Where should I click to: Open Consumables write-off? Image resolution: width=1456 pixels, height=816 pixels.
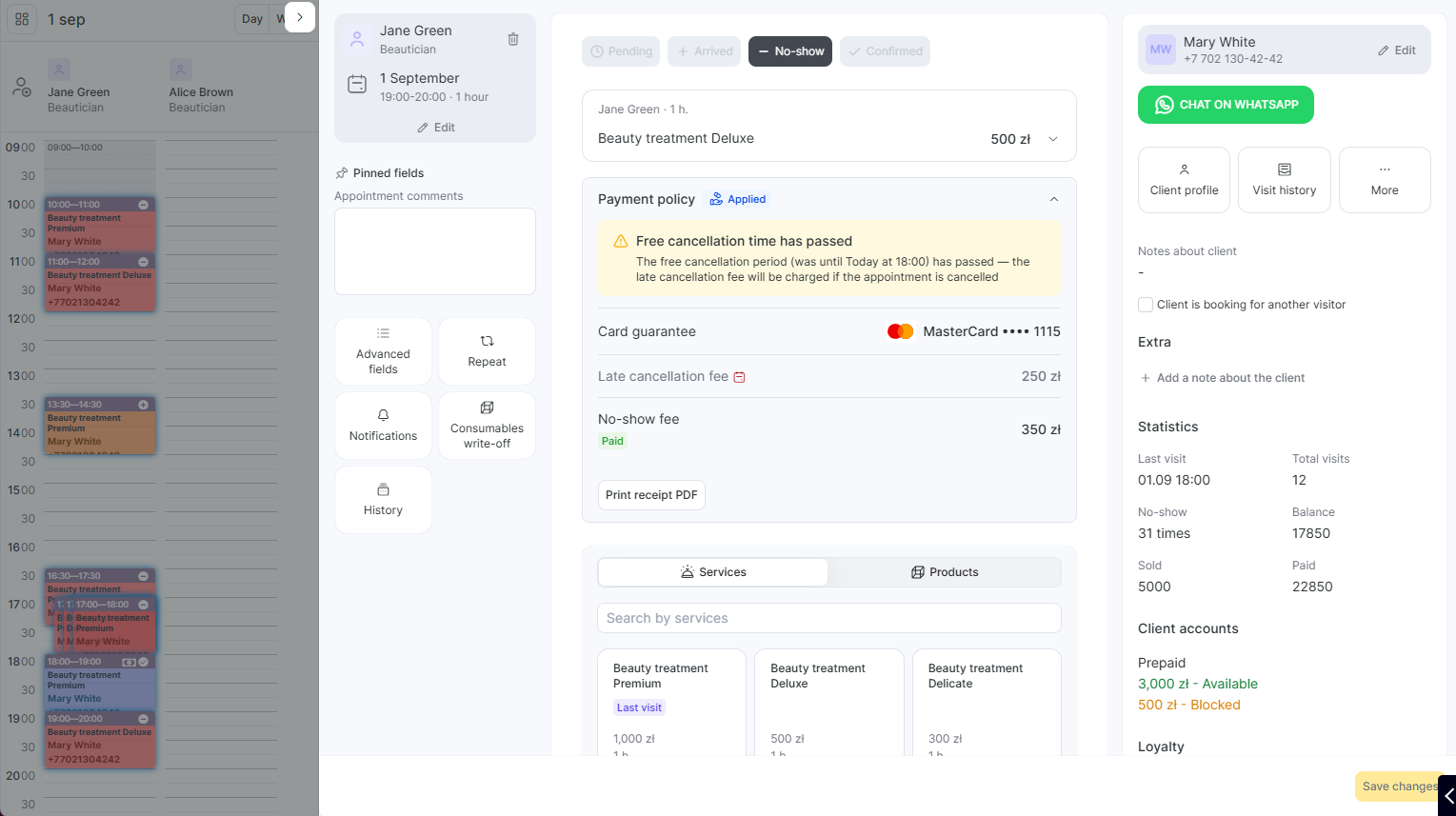click(487, 426)
